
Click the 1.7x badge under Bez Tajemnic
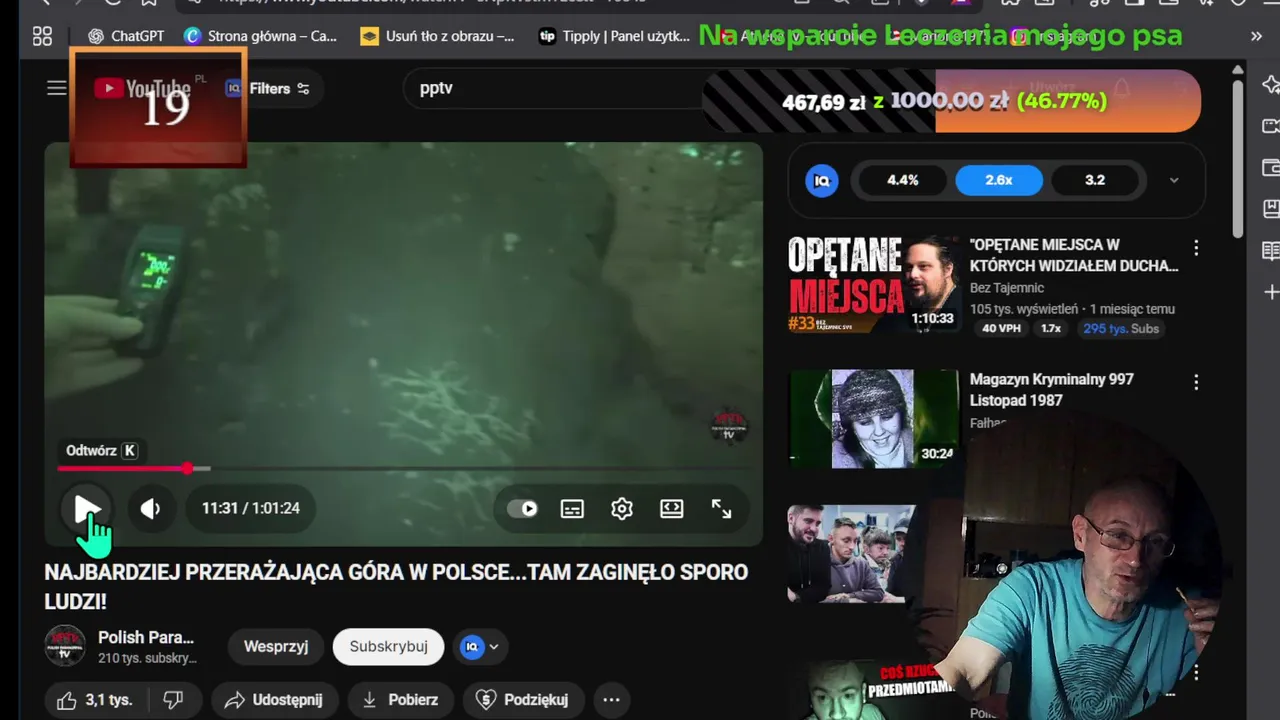tap(1051, 329)
